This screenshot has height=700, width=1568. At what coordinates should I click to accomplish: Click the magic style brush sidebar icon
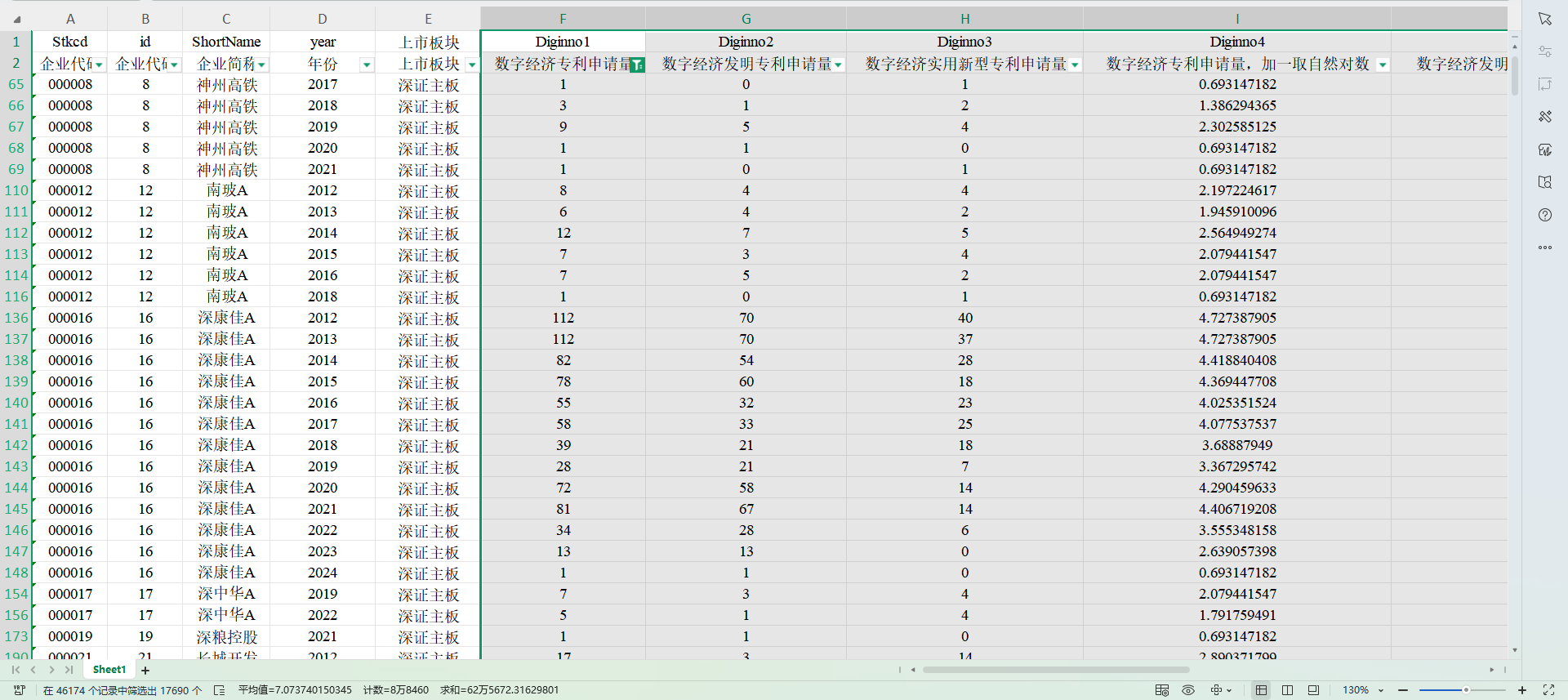[1544, 117]
